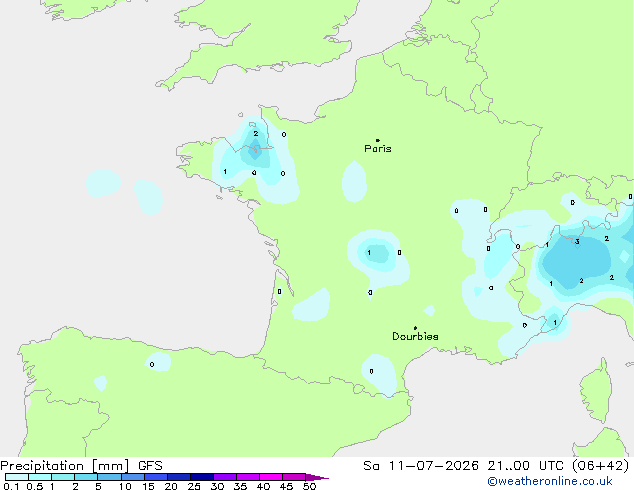Click the Paris city label
This screenshot has height=490, width=634.
378,149
